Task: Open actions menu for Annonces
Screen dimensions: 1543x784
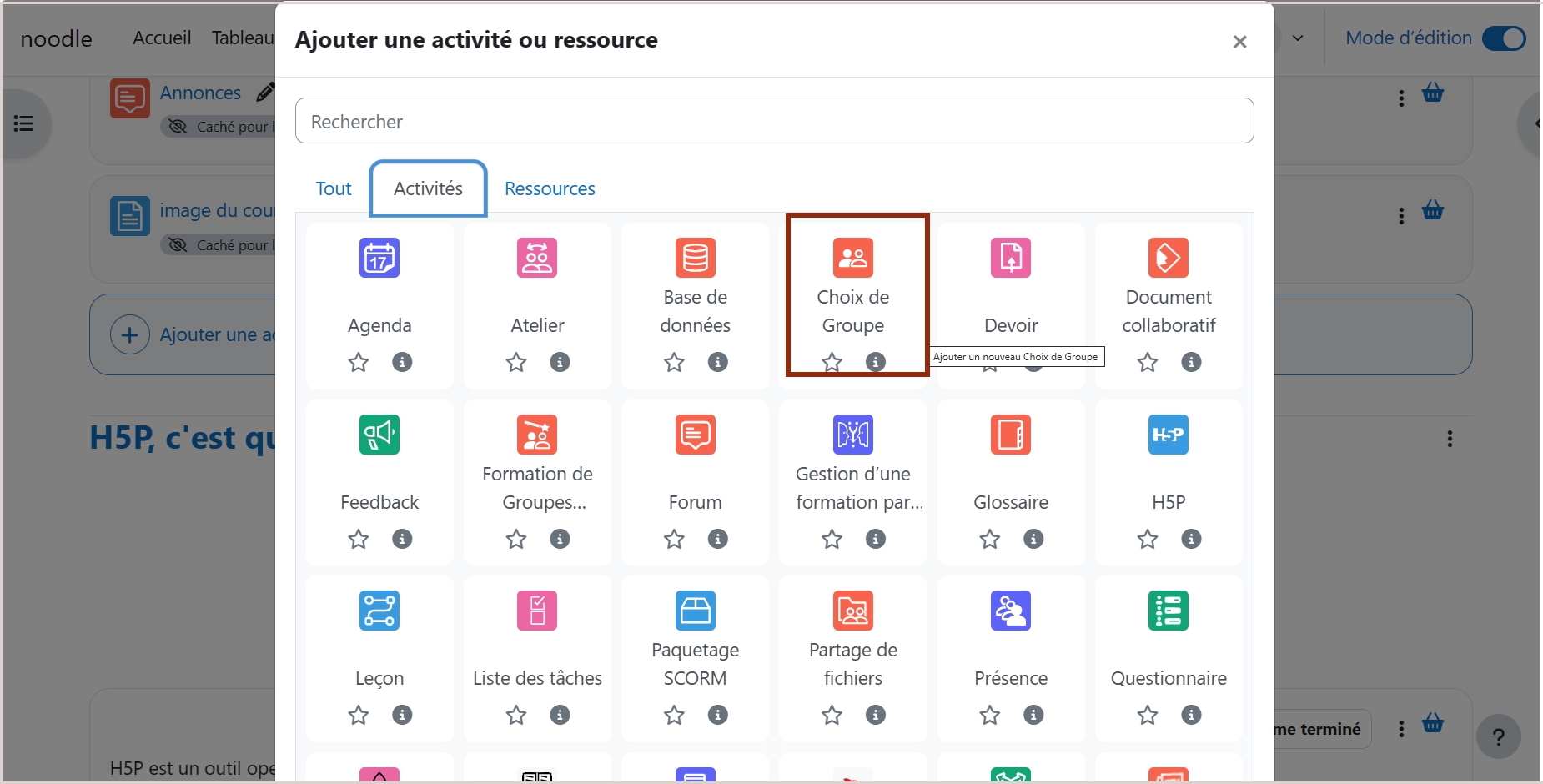Action: [1401, 98]
